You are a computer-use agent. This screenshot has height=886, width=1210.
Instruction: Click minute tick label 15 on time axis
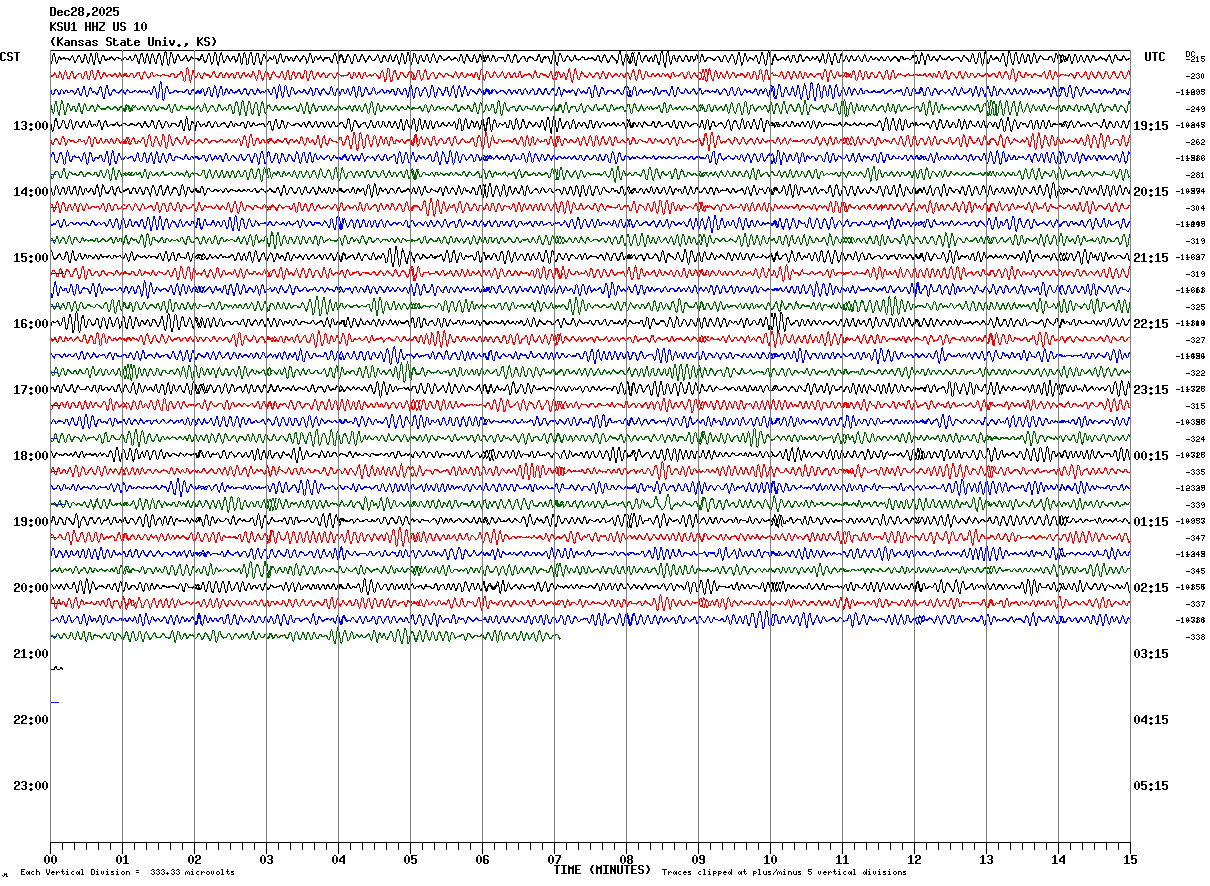pyautogui.click(x=1130, y=860)
